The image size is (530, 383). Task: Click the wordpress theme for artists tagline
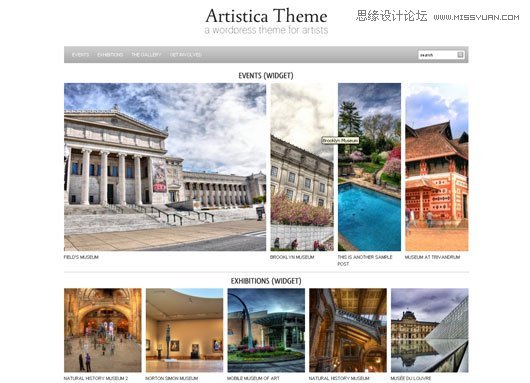(266, 30)
